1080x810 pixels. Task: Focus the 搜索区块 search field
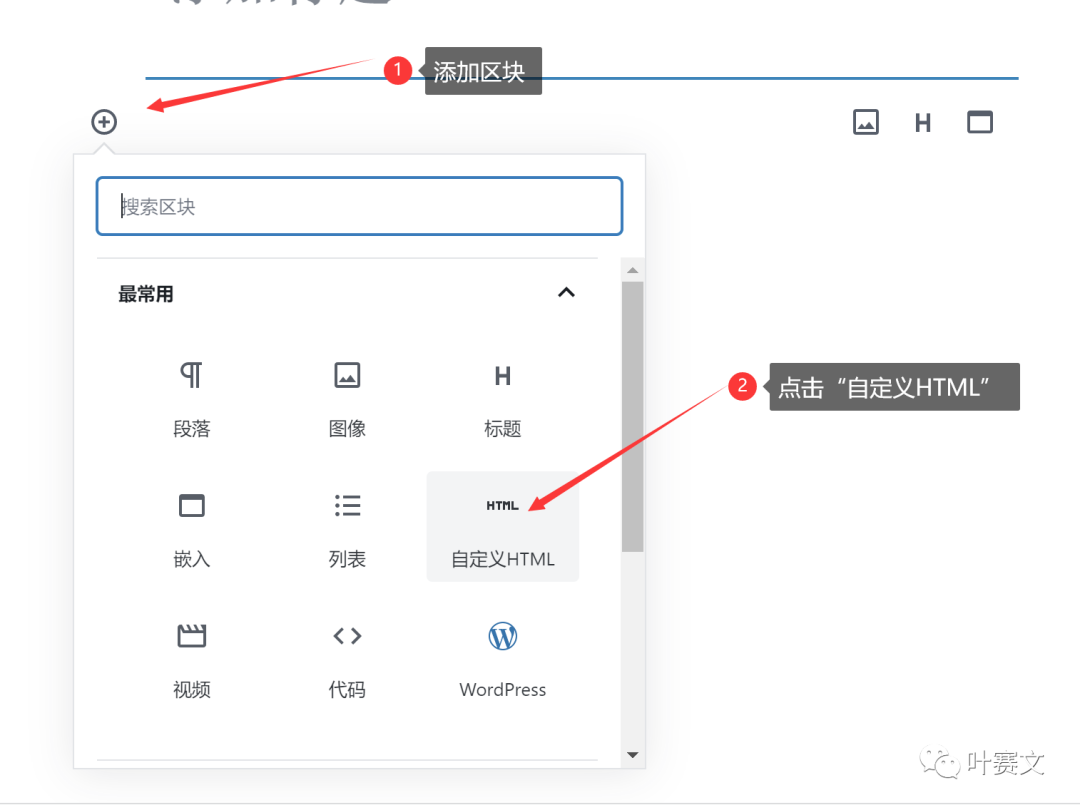(x=359, y=207)
